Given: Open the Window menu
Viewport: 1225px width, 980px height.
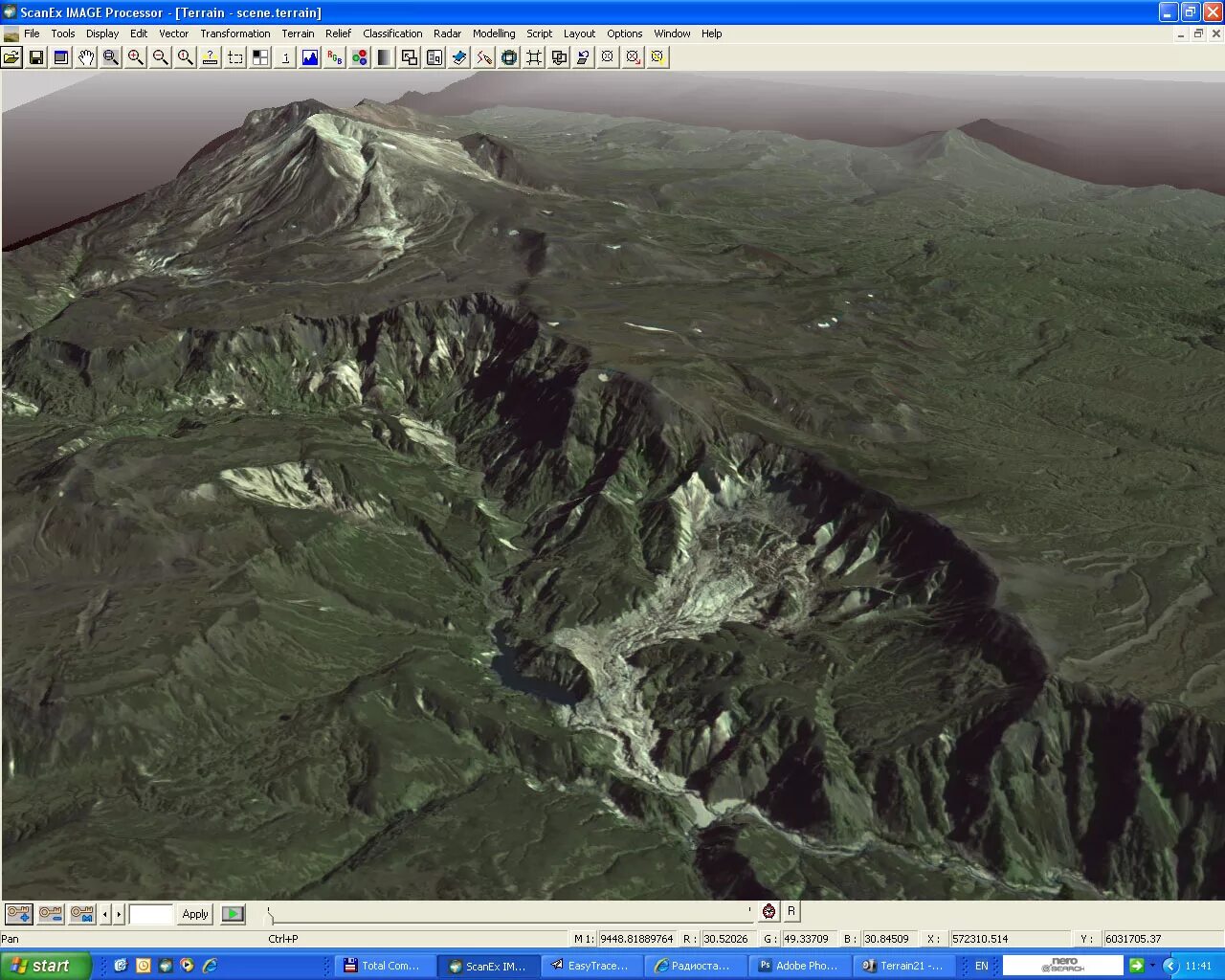Looking at the screenshot, I should click(672, 33).
